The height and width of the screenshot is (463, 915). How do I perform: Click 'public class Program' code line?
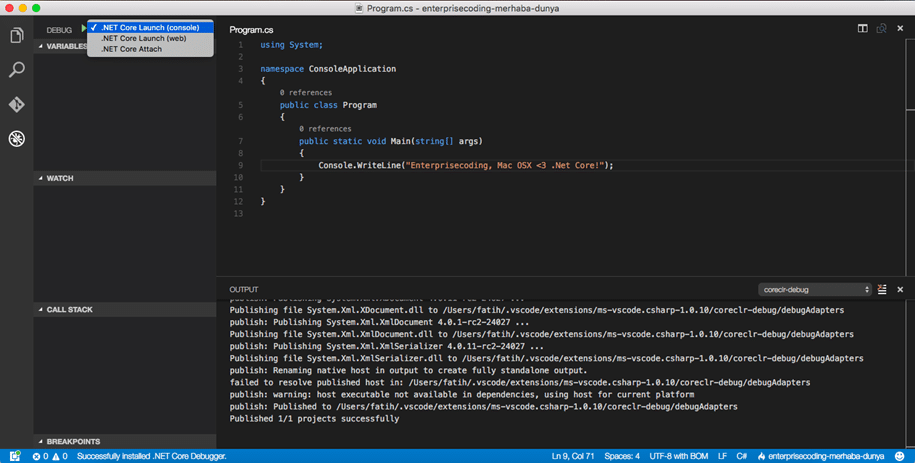pyautogui.click(x=328, y=105)
